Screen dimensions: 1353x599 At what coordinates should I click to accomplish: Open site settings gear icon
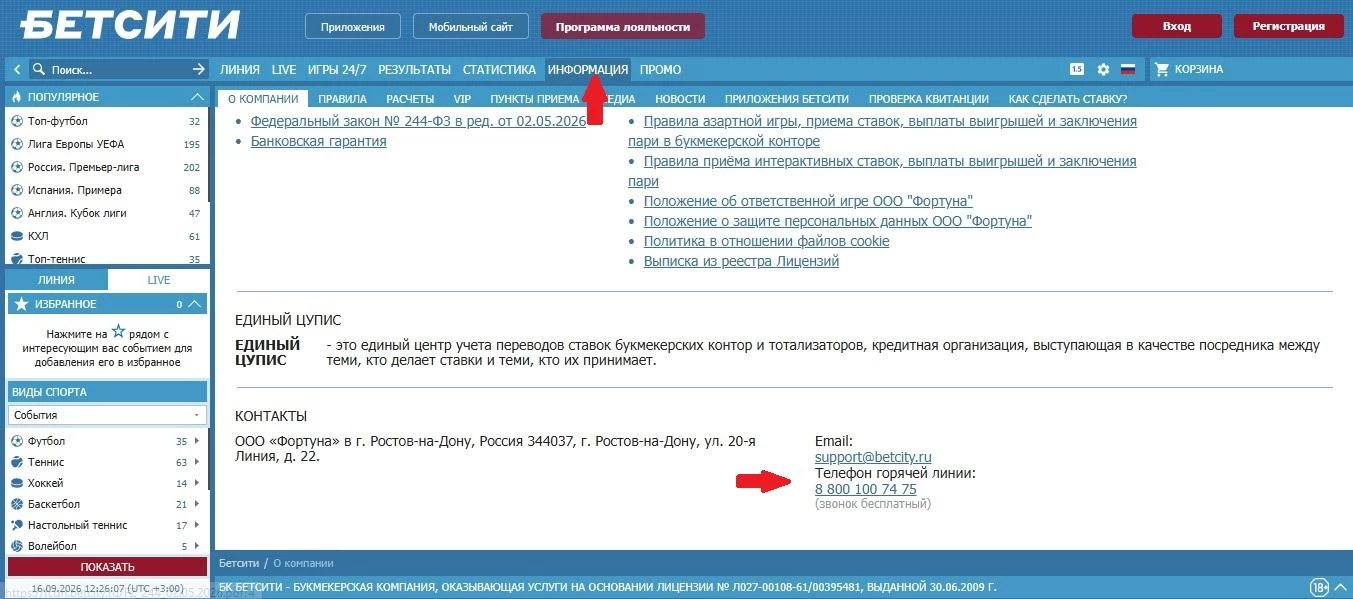[x=1103, y=70]
